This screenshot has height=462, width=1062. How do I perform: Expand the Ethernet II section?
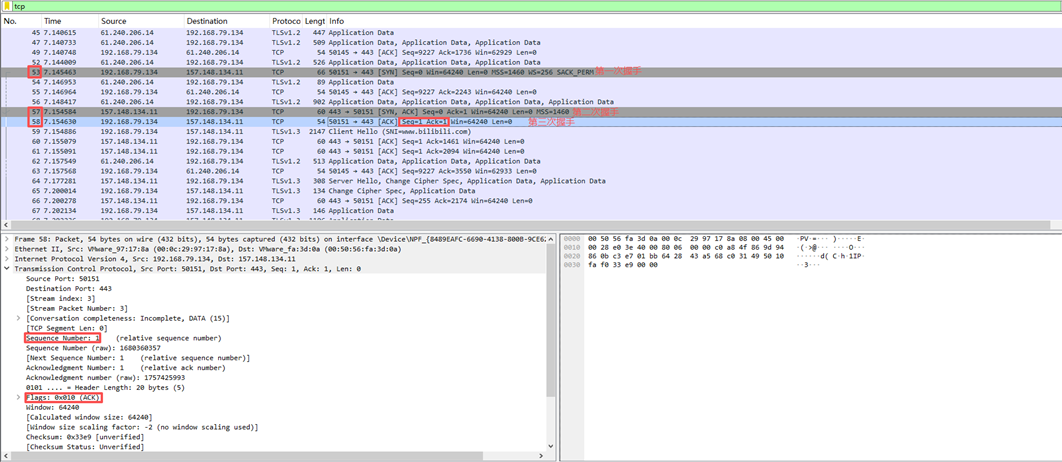click(6, 249)
